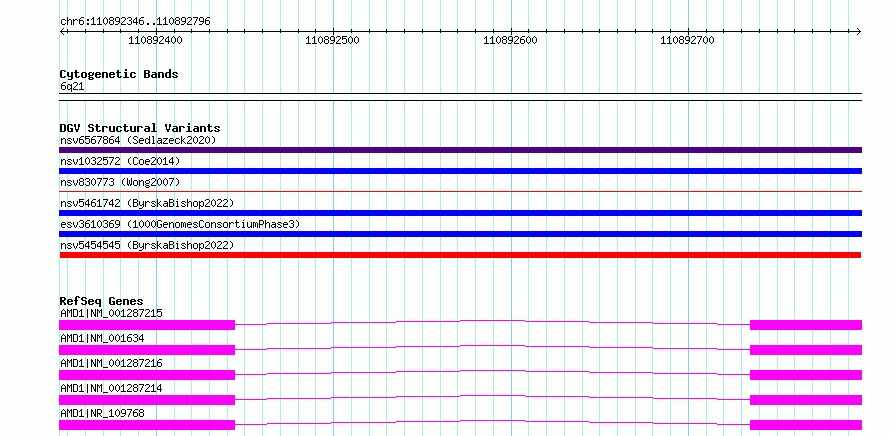Select the right exon of AMD1|NM_001634
Image resolution: width=890 pixels, height=436 pixels.
[x=806, y=350]
